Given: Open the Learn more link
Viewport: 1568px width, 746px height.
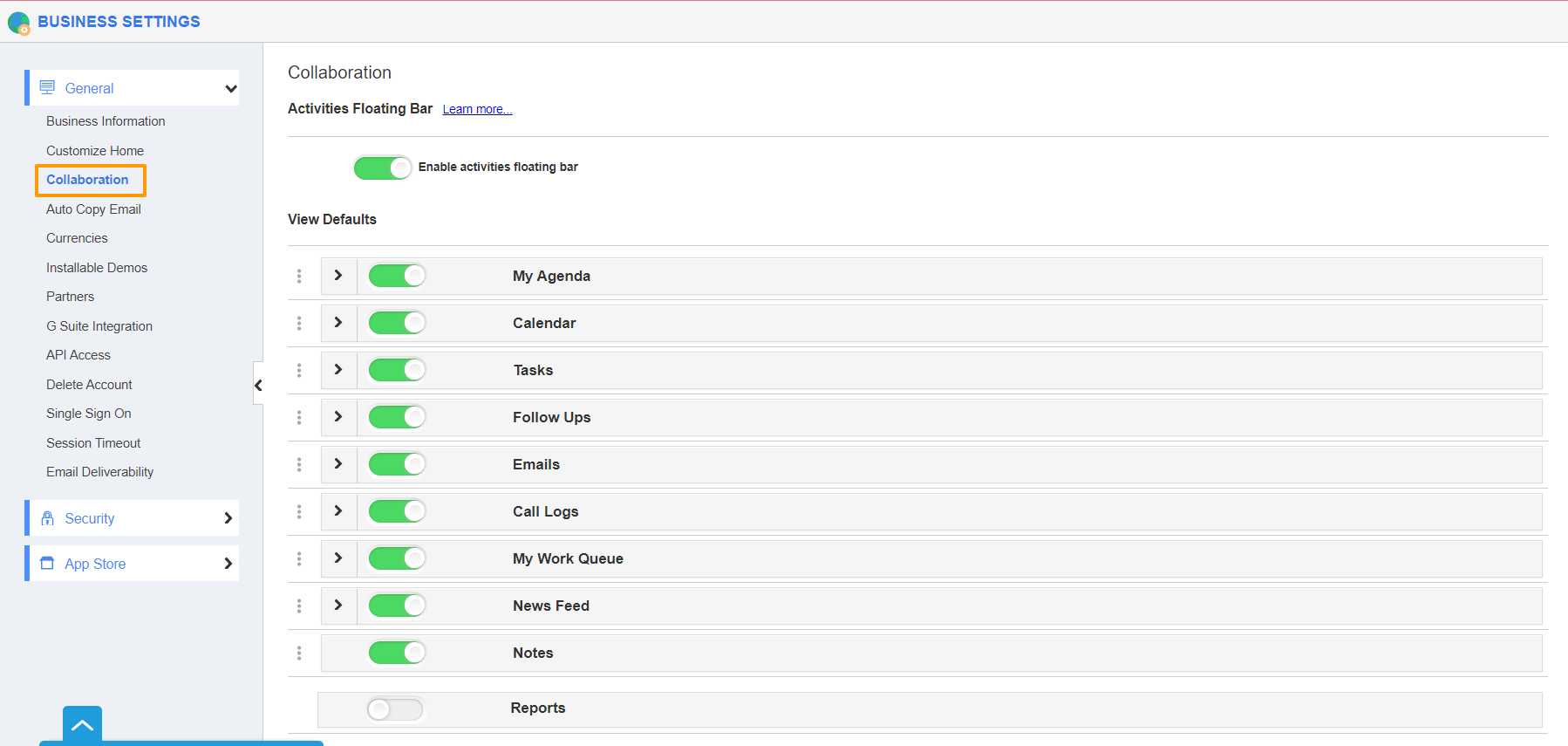Looking at the screenshot, I should [x=477, y=109].
